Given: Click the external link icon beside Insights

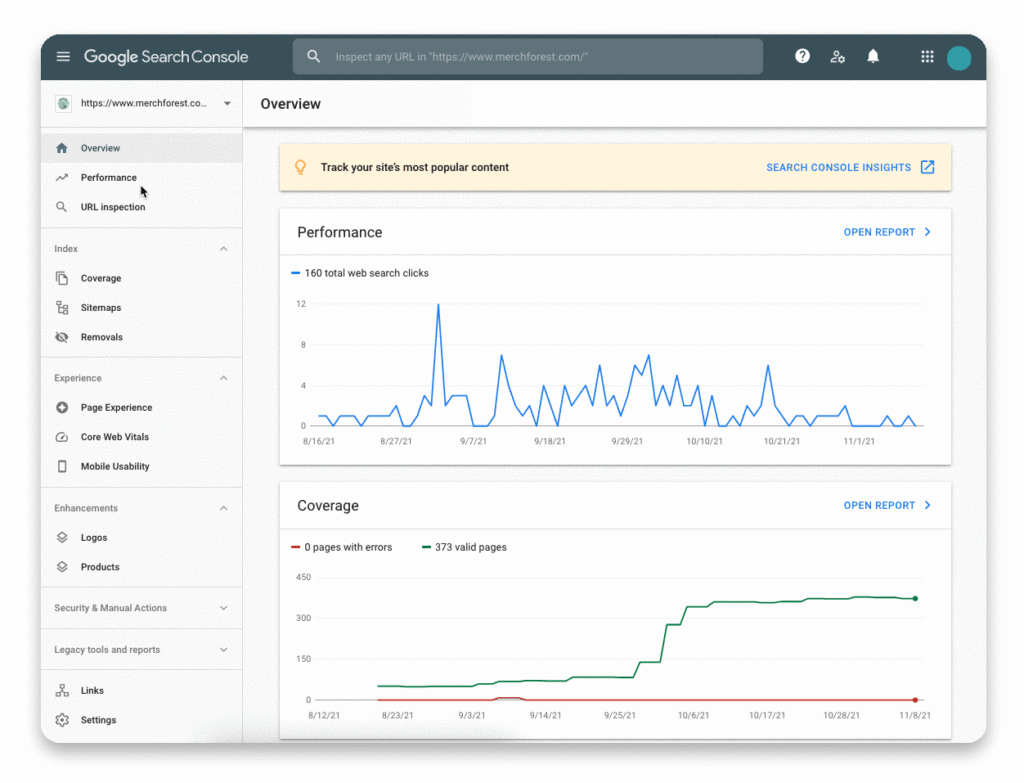Looking at the screenshot, I should [927, 167].
